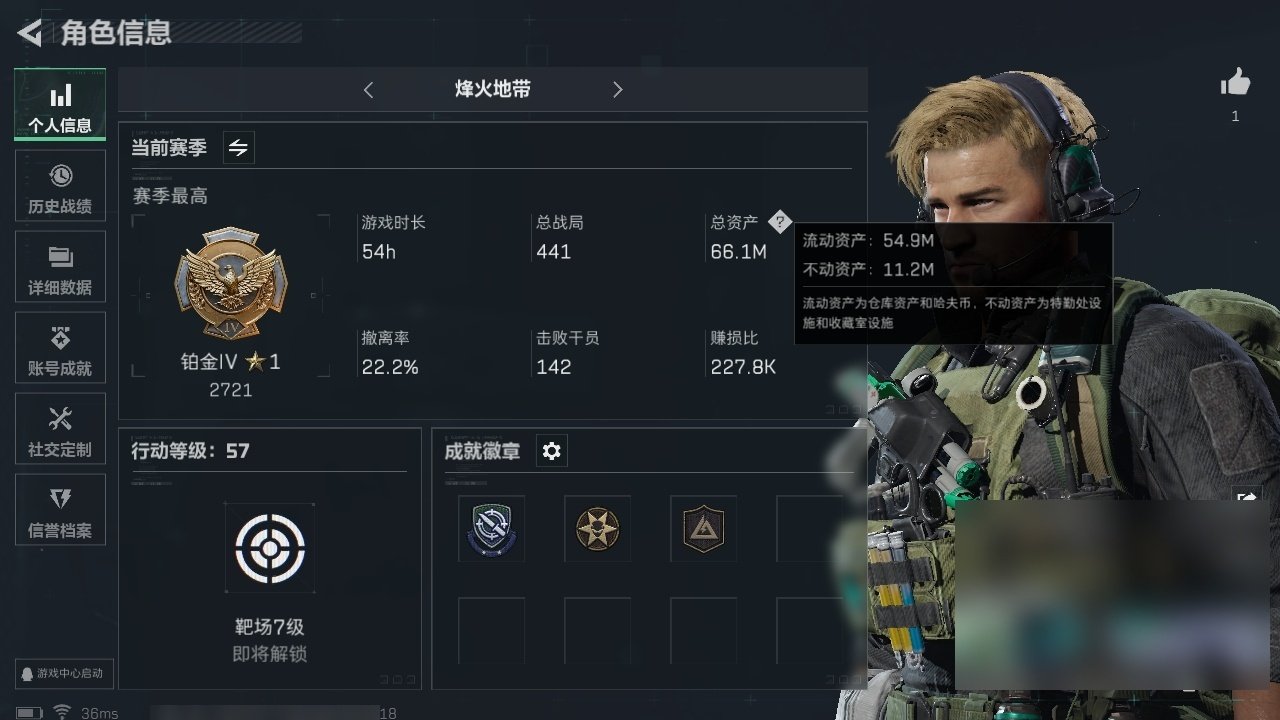This screenshot has height=720, width=1280.
Task: Click the thumbs-up like icon
Action: tap(1235, 83)
